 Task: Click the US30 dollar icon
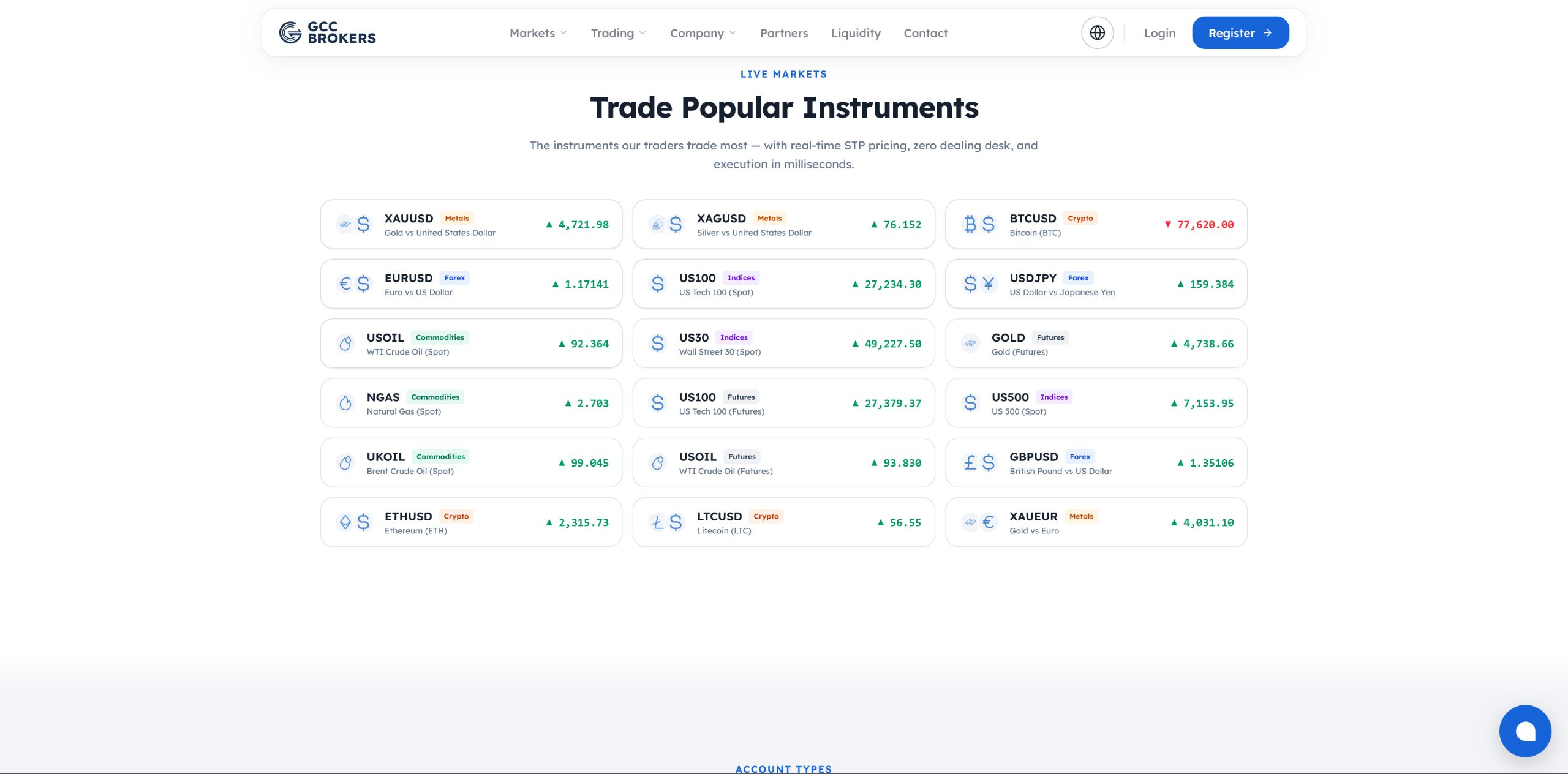pos(658,344)
